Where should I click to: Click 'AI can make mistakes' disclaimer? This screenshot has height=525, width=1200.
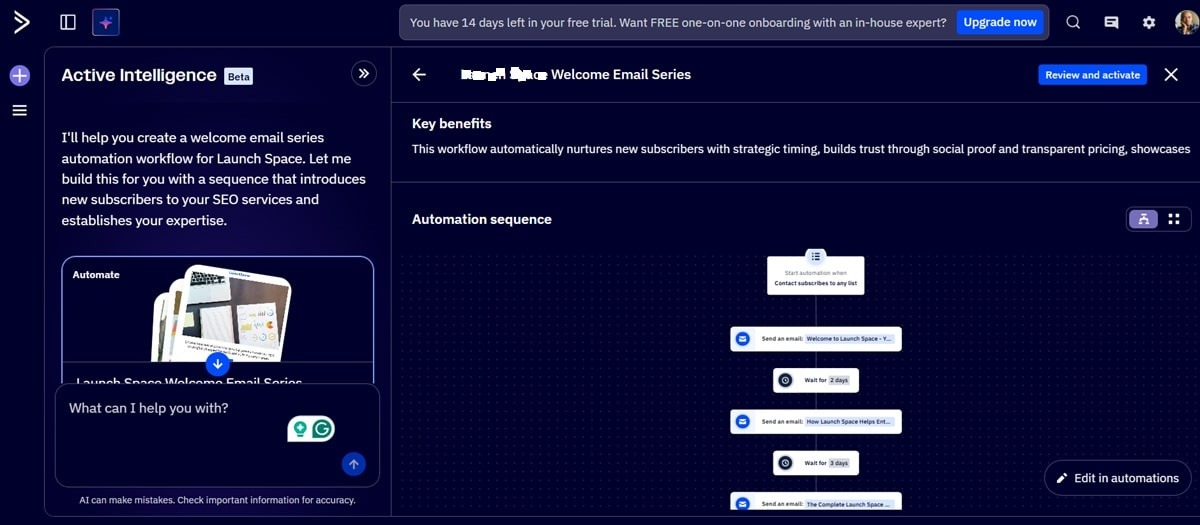point(217,500)
